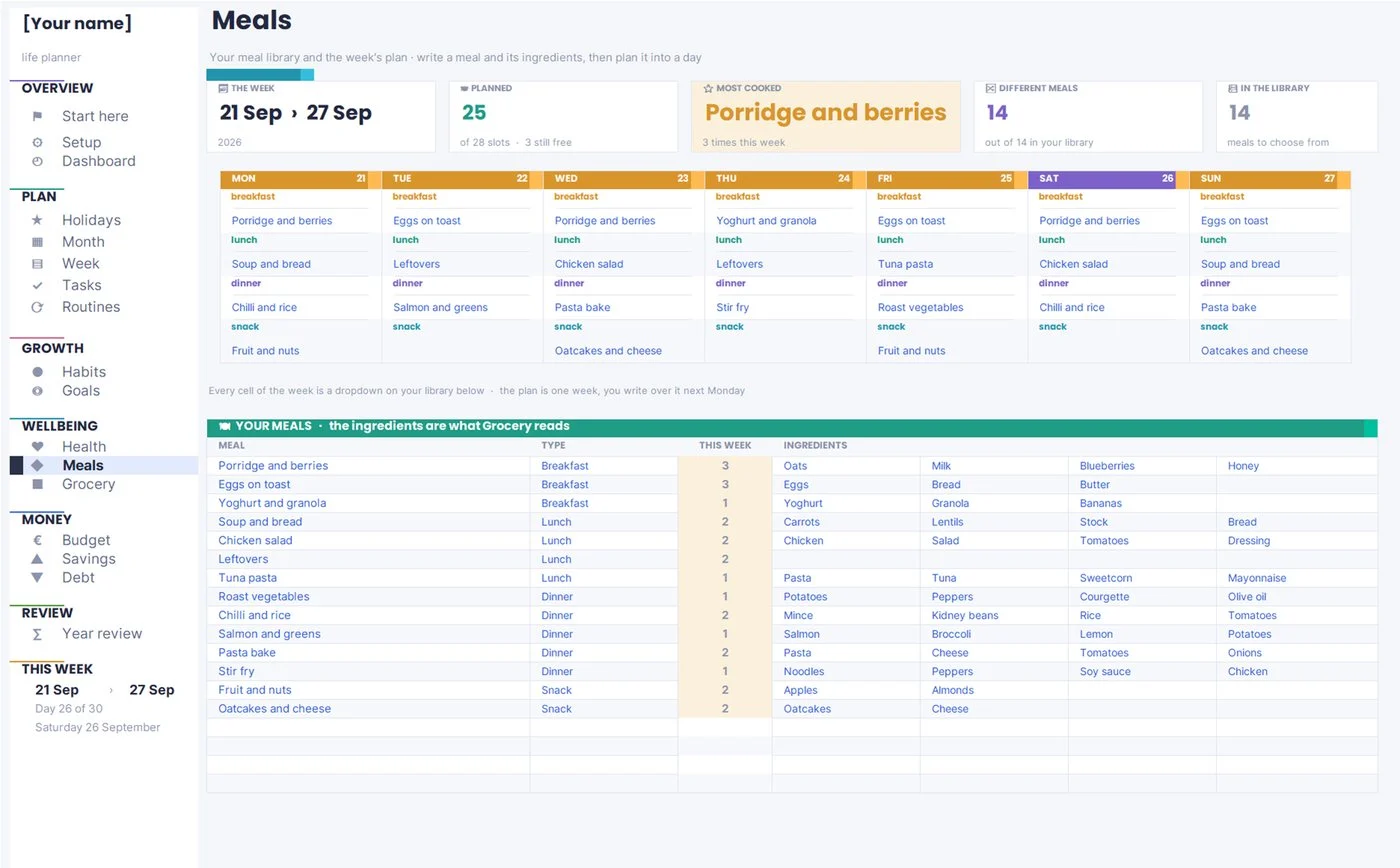Image resolution: width=1400 pixels, height=868 pixels.
Task: Click the Almonds ingredient cell
Action: (994, 691)
